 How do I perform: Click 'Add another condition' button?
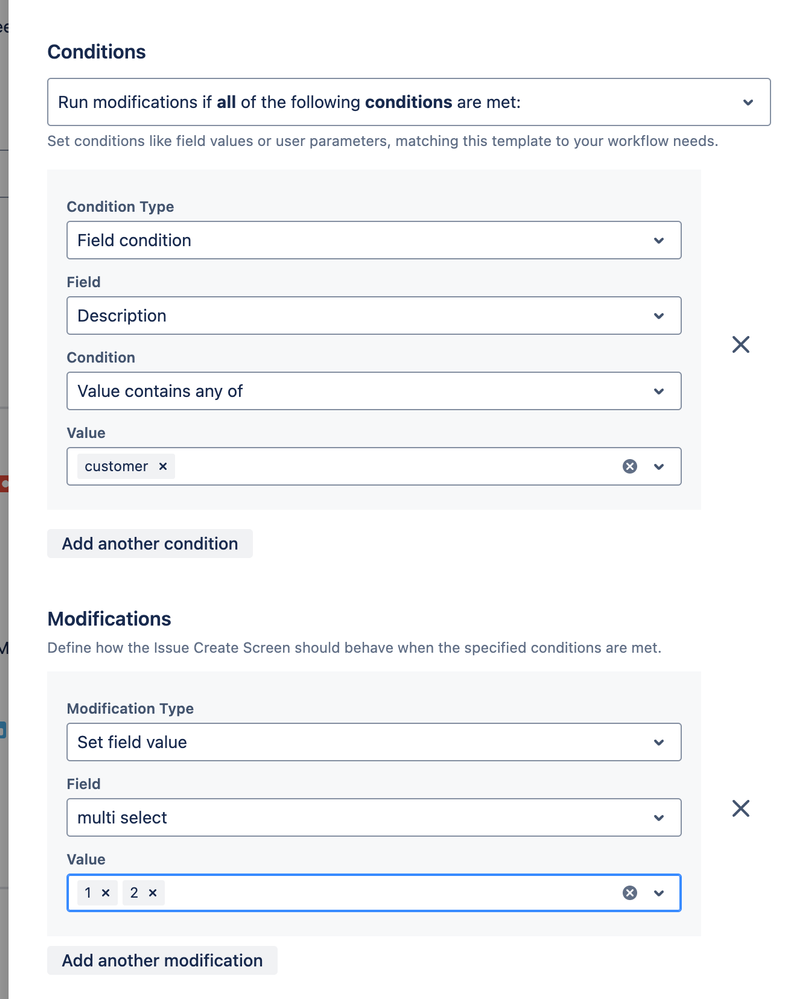point(150,544)
